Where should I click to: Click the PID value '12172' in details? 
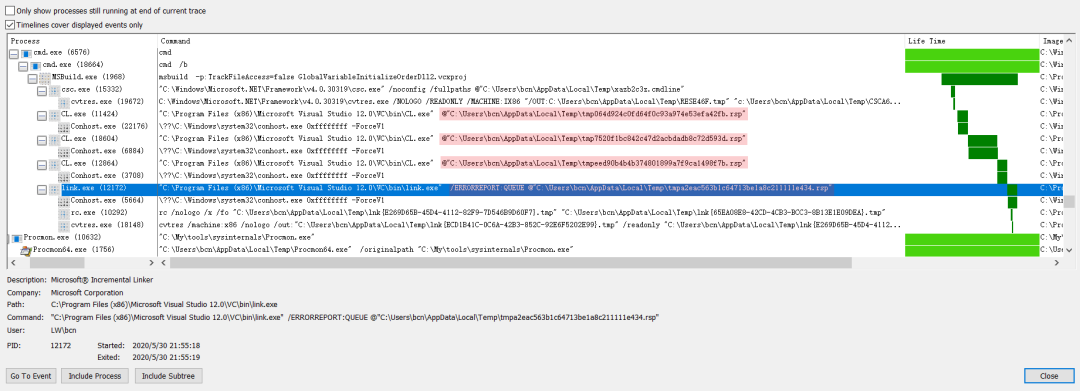(x=61, y=346)
